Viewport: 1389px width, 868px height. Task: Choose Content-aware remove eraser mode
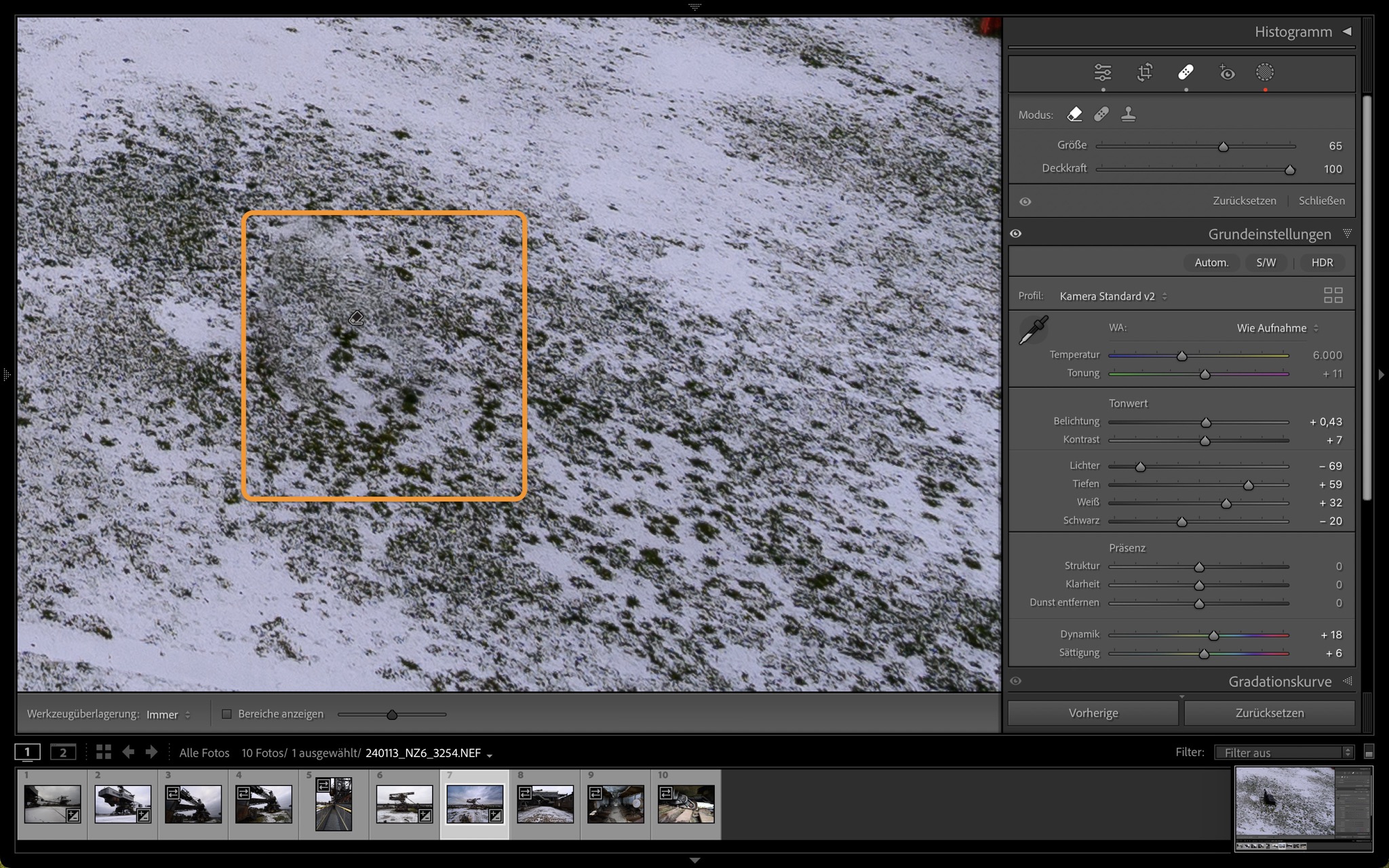(1075, 115)
